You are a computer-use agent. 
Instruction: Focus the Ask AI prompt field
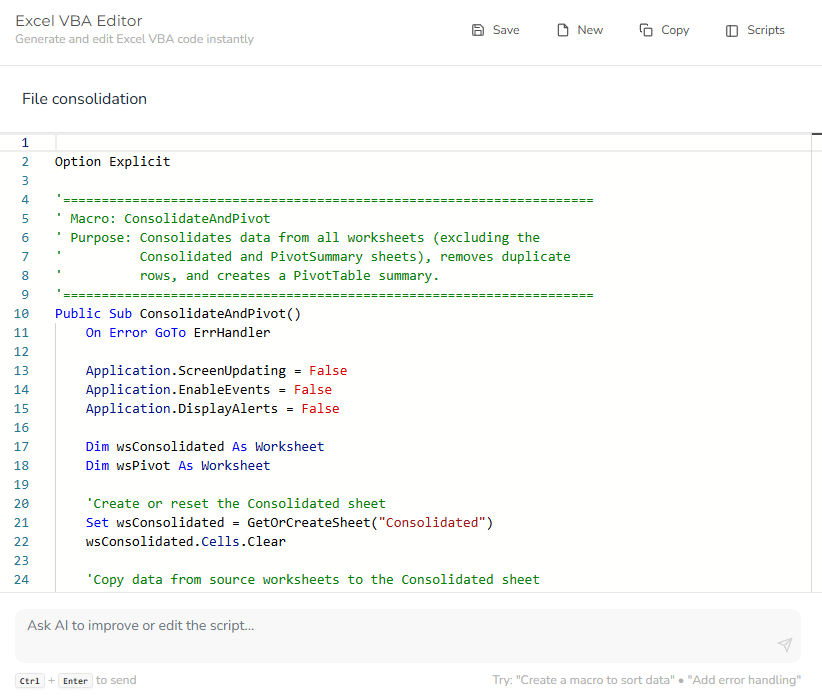(395, 626)
